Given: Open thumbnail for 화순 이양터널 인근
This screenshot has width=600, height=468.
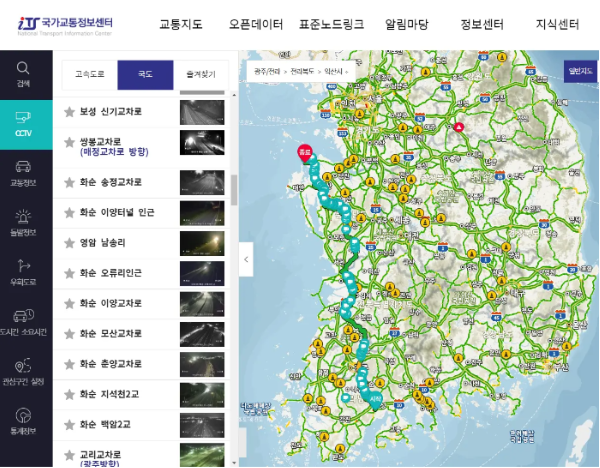Looking at the screenshot, I should 202,213.
